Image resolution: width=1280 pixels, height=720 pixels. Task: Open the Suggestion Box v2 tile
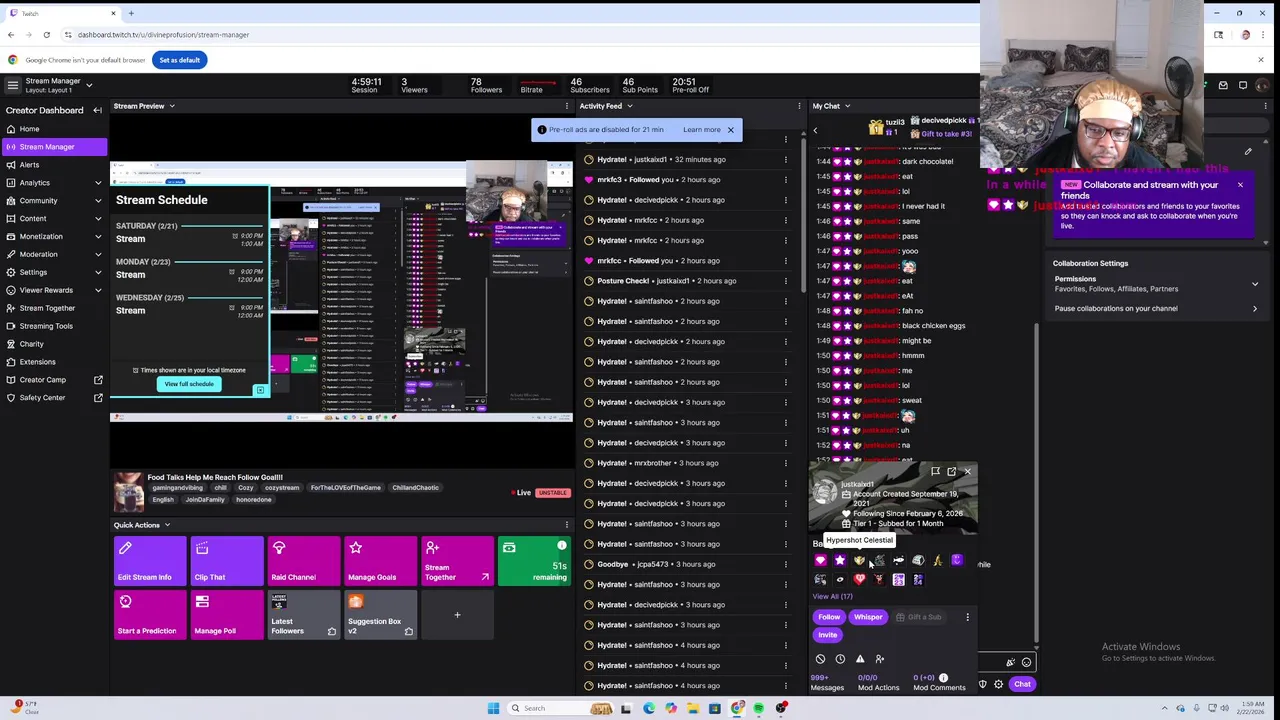(381, 615)
